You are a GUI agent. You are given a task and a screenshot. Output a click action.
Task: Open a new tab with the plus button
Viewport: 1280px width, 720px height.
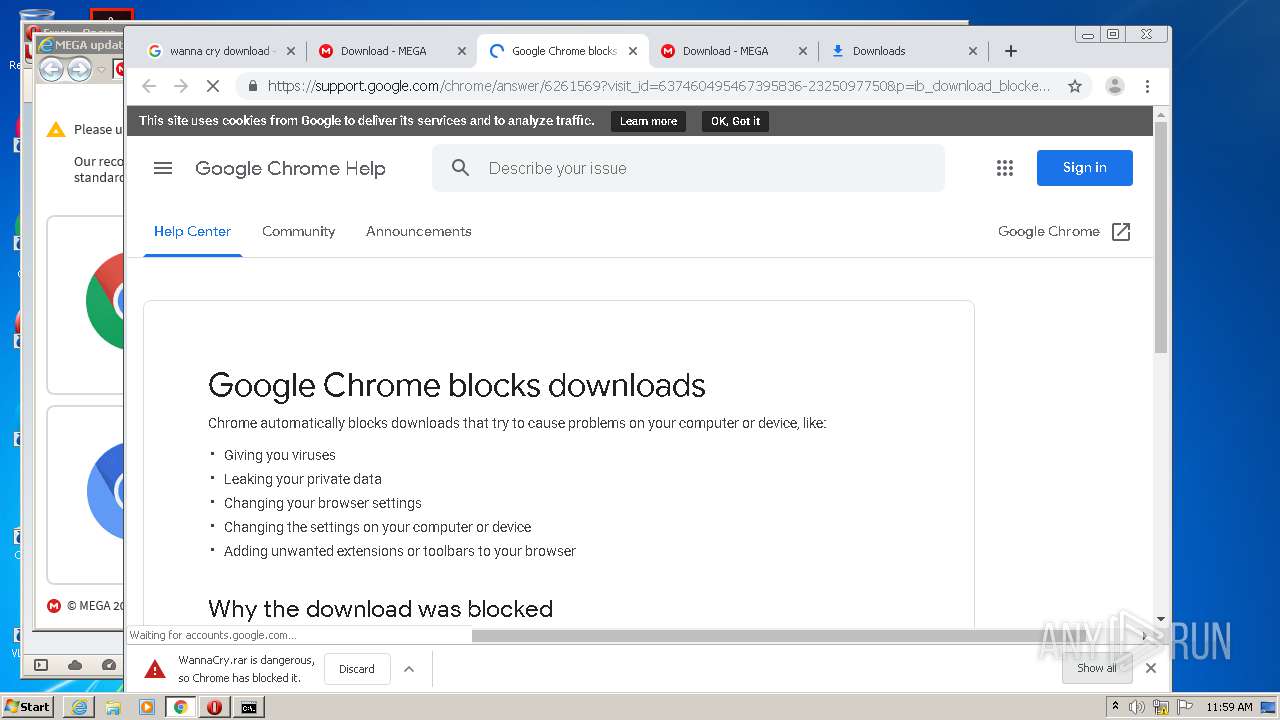(x=1011, y=51)
